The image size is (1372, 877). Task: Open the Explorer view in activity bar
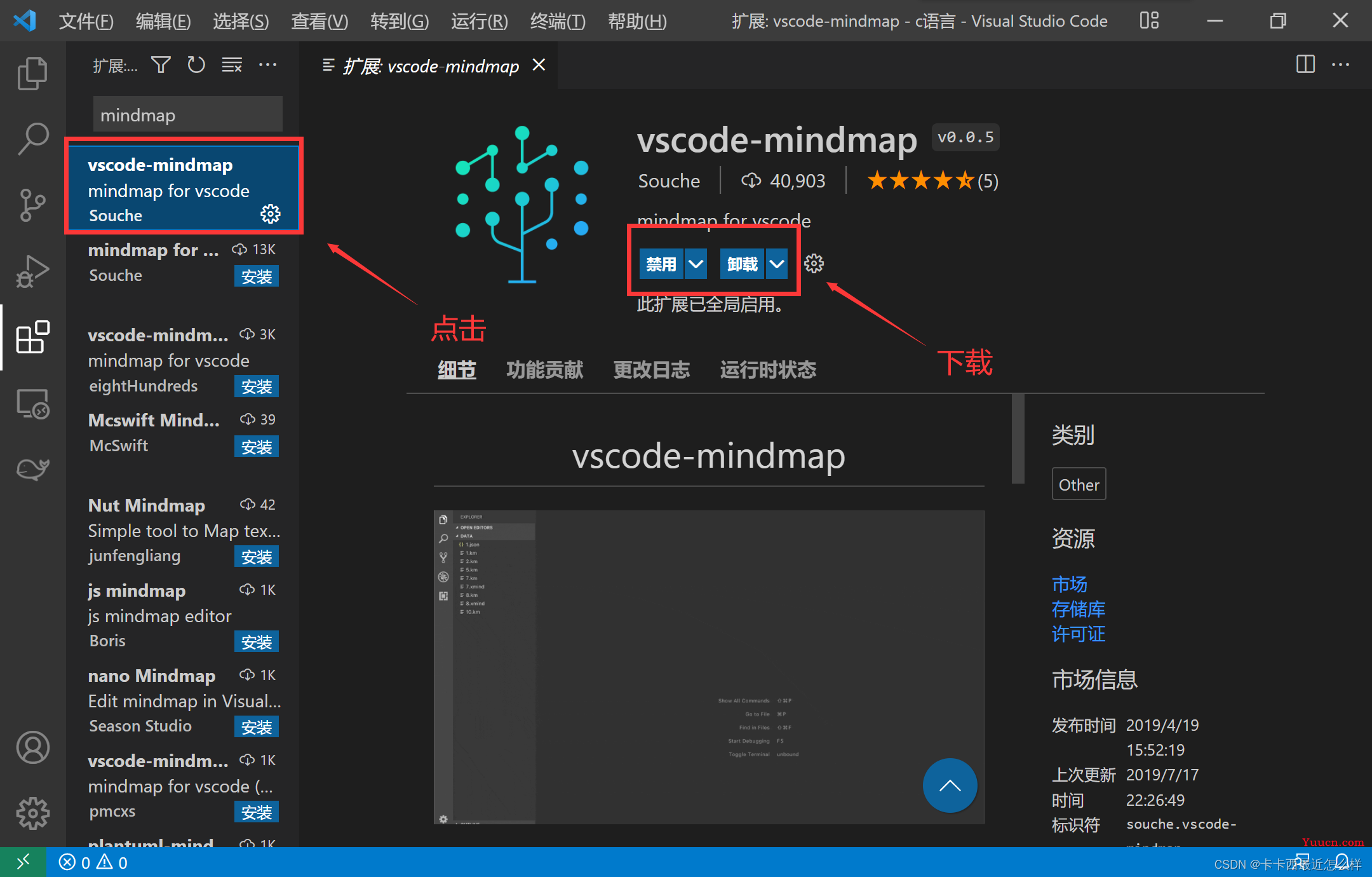(32, 74)
